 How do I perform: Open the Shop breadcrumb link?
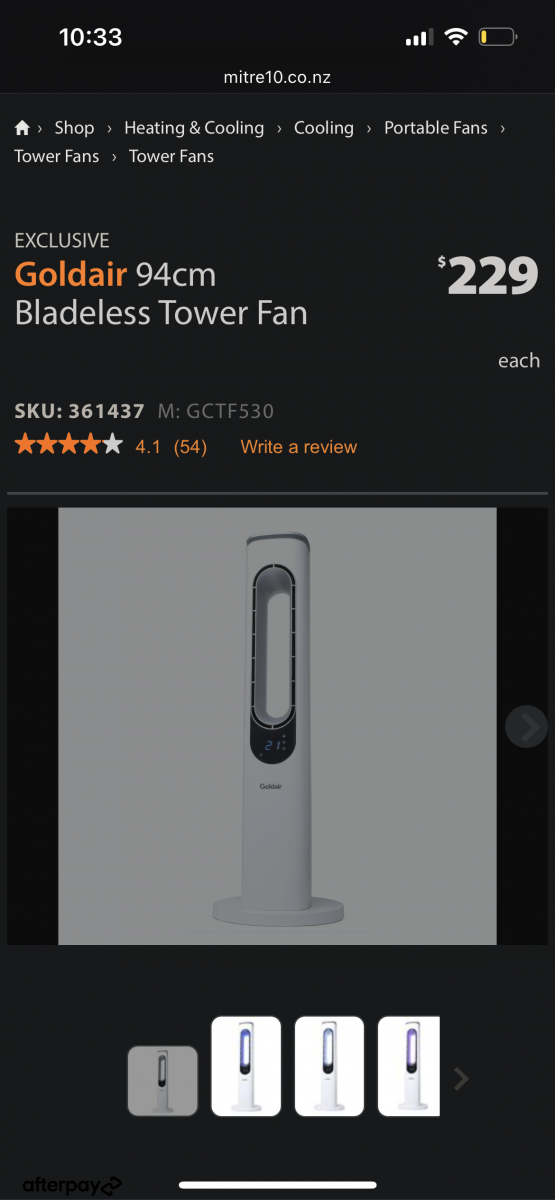[x=74, y=128]
